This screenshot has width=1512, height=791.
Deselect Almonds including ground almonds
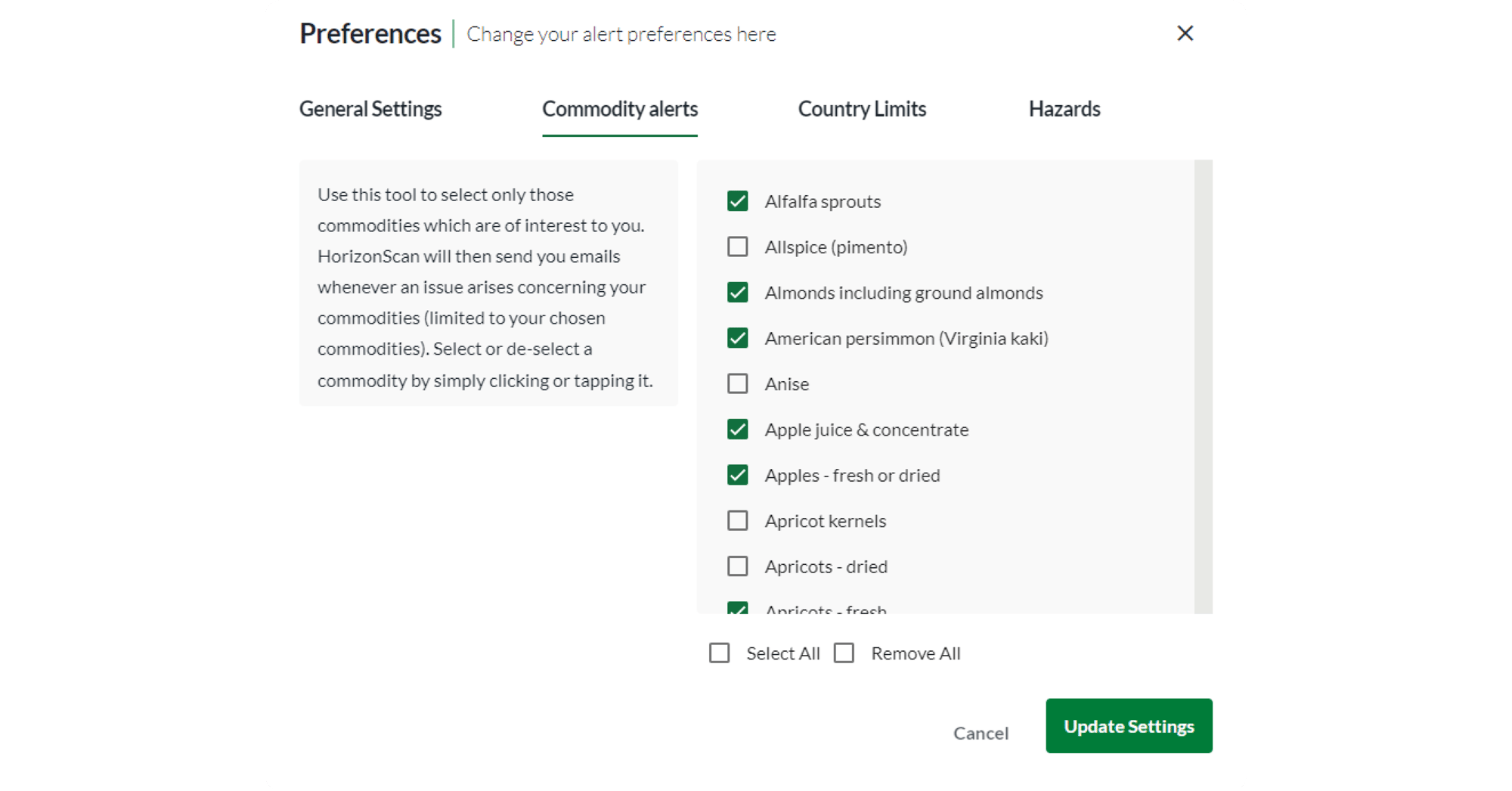(737, 293)
